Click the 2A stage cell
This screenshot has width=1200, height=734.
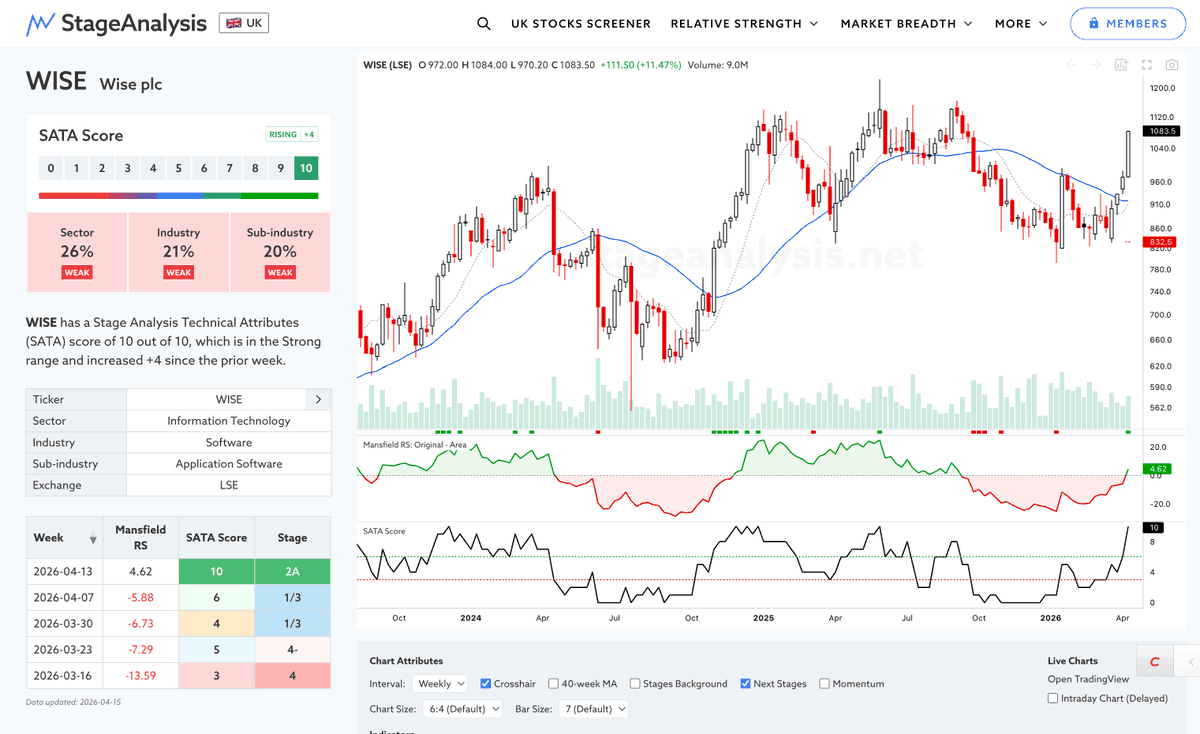(292, 572)
